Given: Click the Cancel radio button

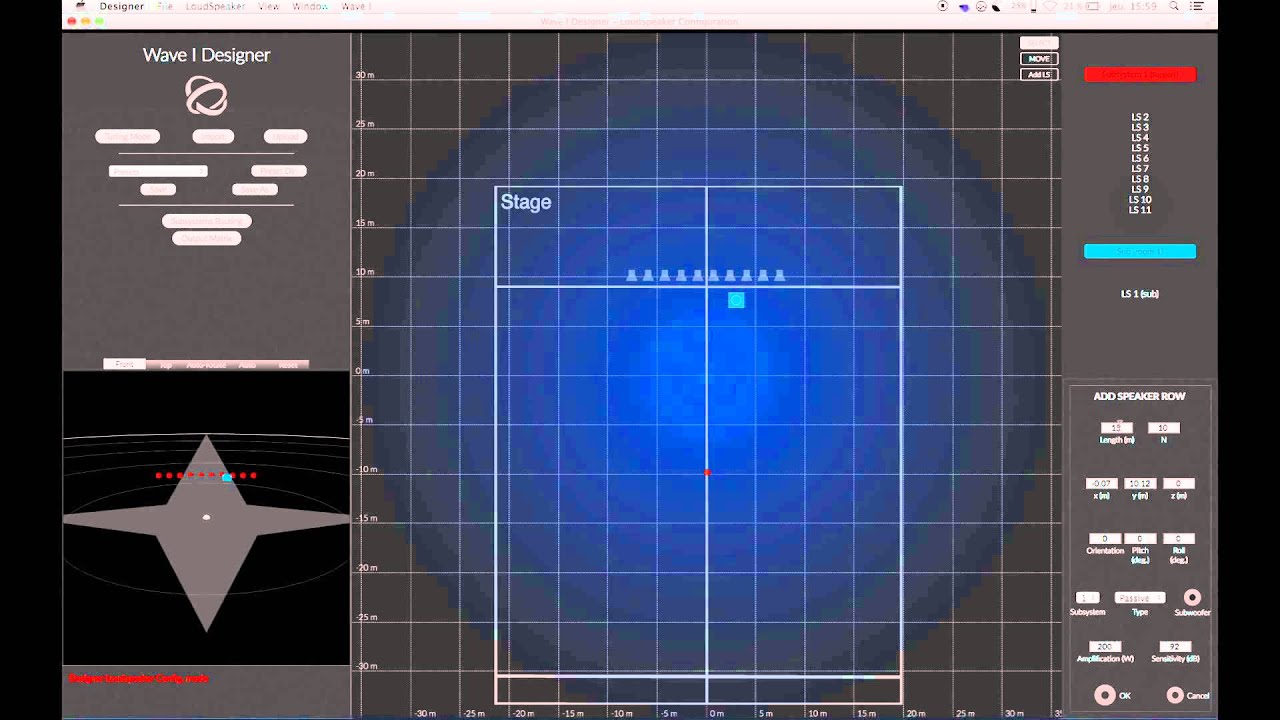Looking at the screenshot, I should tap(1175, 694).
